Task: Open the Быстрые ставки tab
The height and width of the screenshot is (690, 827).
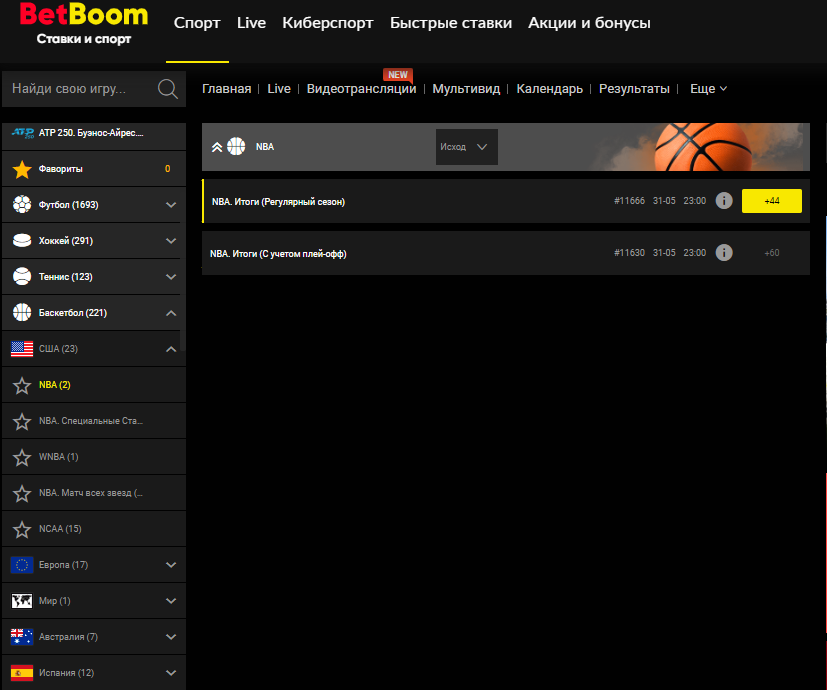Action: coord(451,23)
